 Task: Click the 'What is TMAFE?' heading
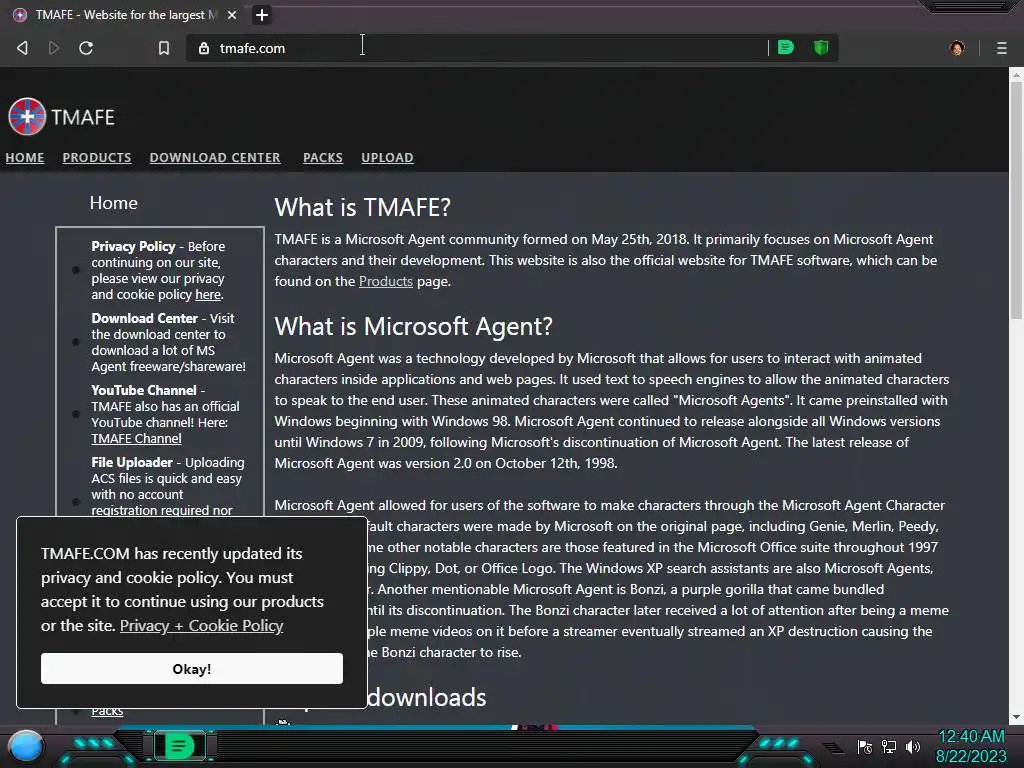click(x=362, y=207)
